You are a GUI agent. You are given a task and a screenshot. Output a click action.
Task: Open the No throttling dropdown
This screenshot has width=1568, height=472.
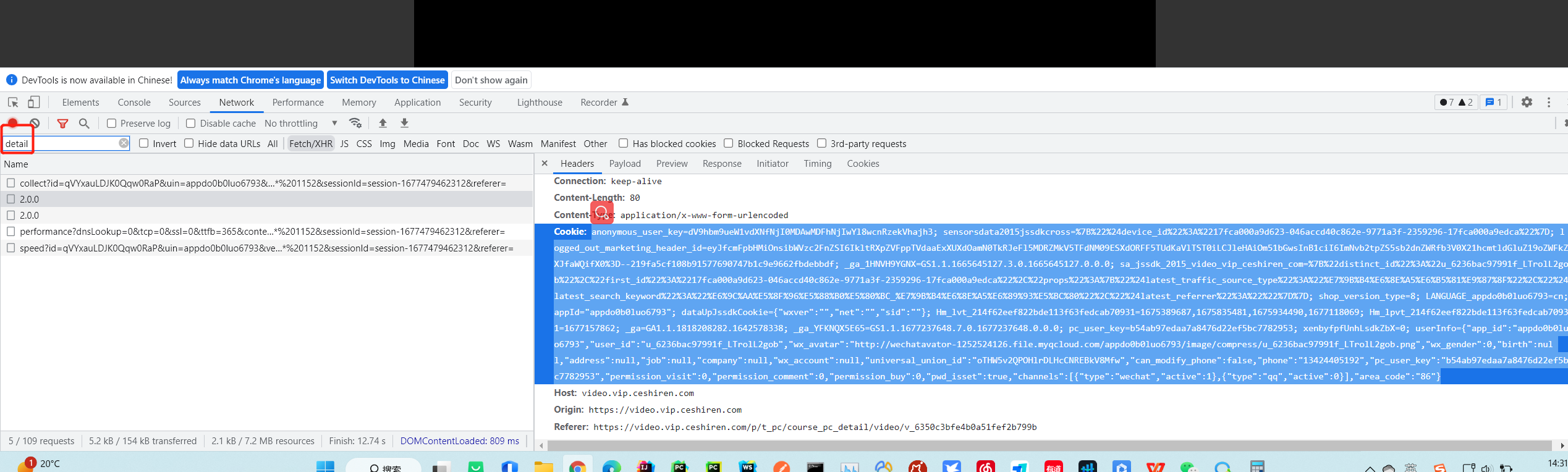pyautogui.click(x=300, y=124)
